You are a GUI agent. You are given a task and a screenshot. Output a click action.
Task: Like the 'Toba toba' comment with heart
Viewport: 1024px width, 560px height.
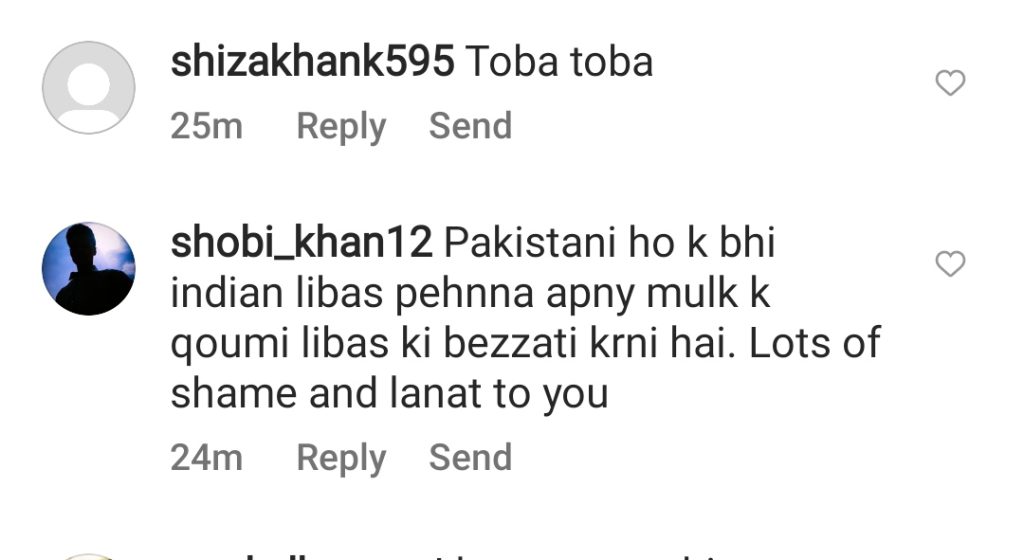tap(950, 83)
